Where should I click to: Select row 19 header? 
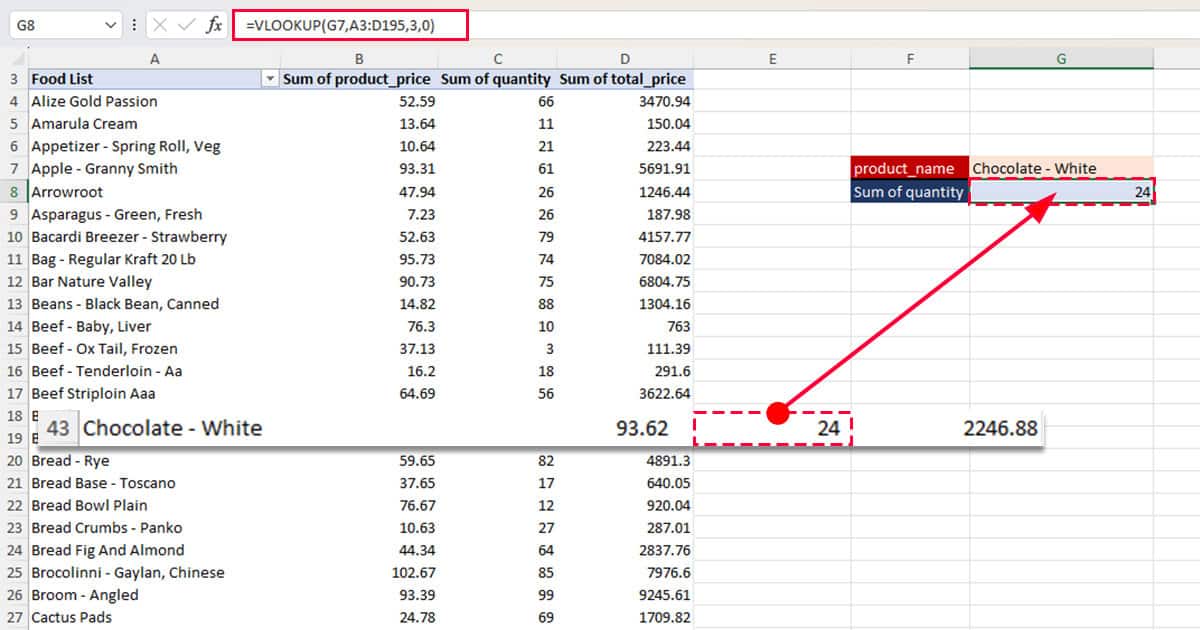(13, 438)
